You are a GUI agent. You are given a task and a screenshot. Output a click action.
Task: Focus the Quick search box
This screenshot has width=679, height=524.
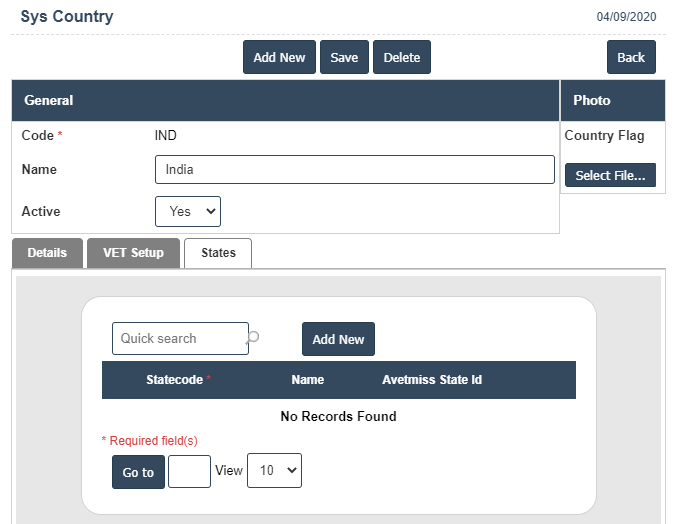click(x=180, y=338)
